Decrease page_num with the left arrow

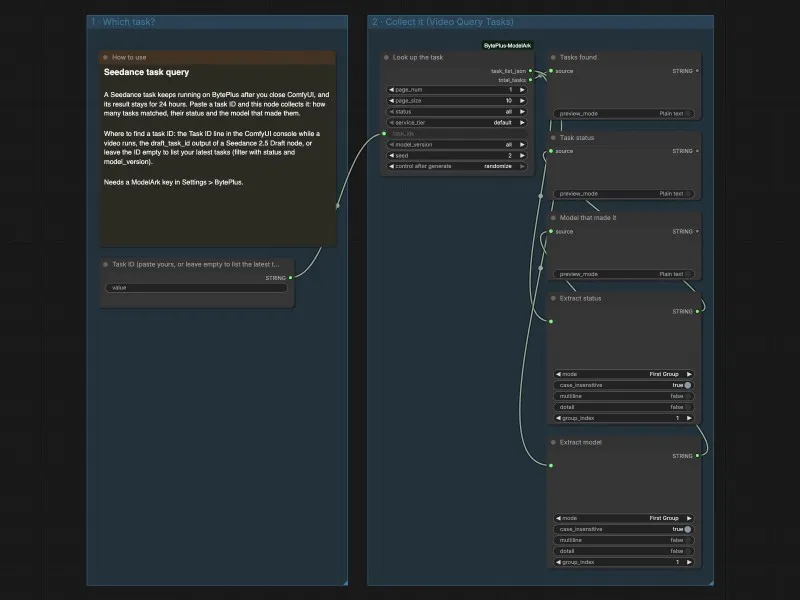pyautogui.click(x=391, y=90)
